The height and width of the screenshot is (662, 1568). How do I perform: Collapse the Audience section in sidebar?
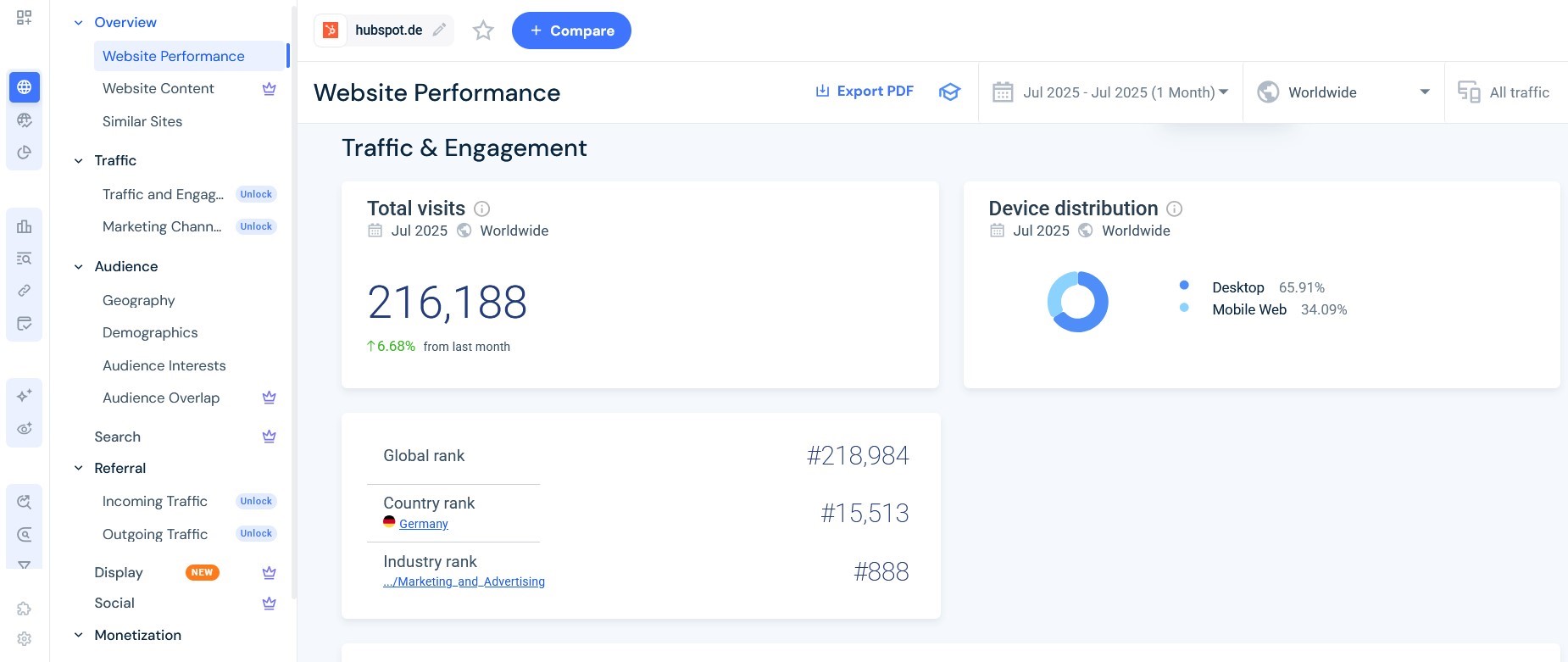pyautogui.click(x=79, y=267)
